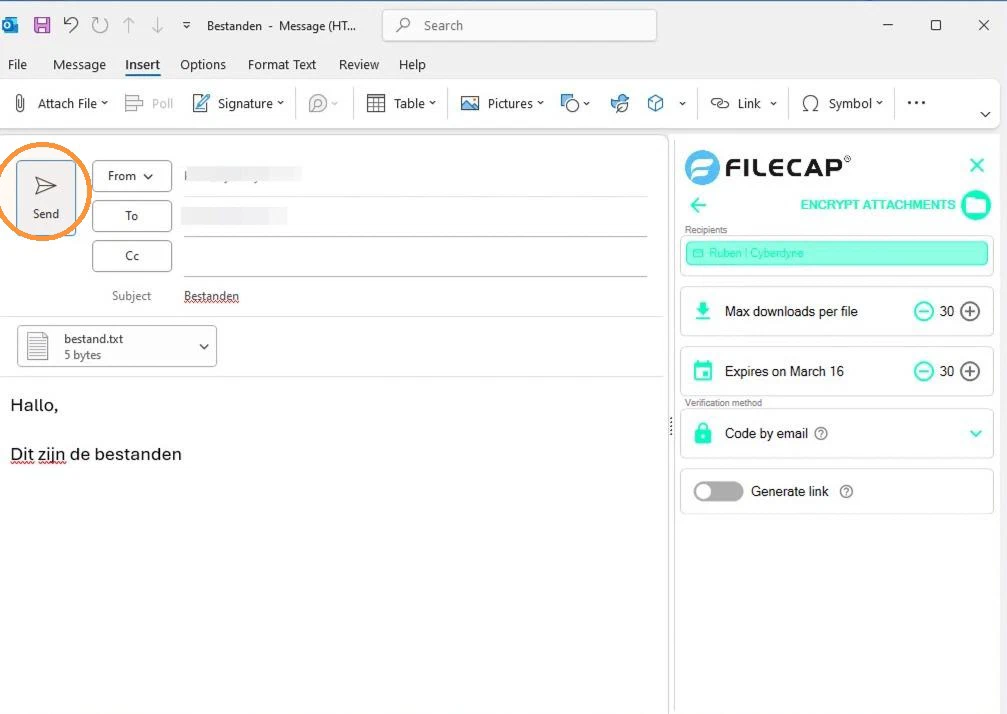
Task: Expand the ribbon display options chevron
Action: [985, 114]
